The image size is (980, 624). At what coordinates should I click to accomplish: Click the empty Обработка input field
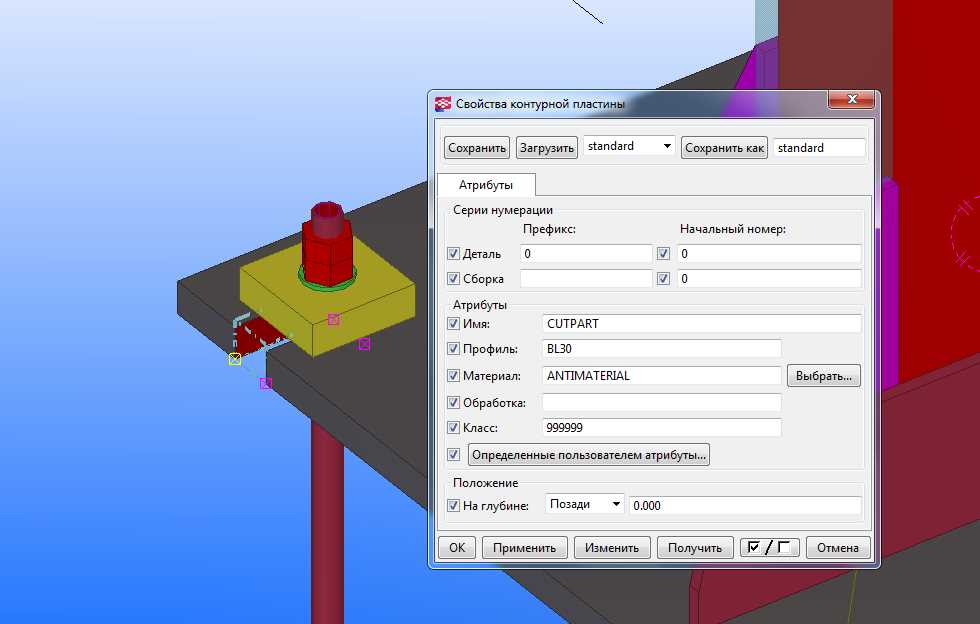pos(662,403)
